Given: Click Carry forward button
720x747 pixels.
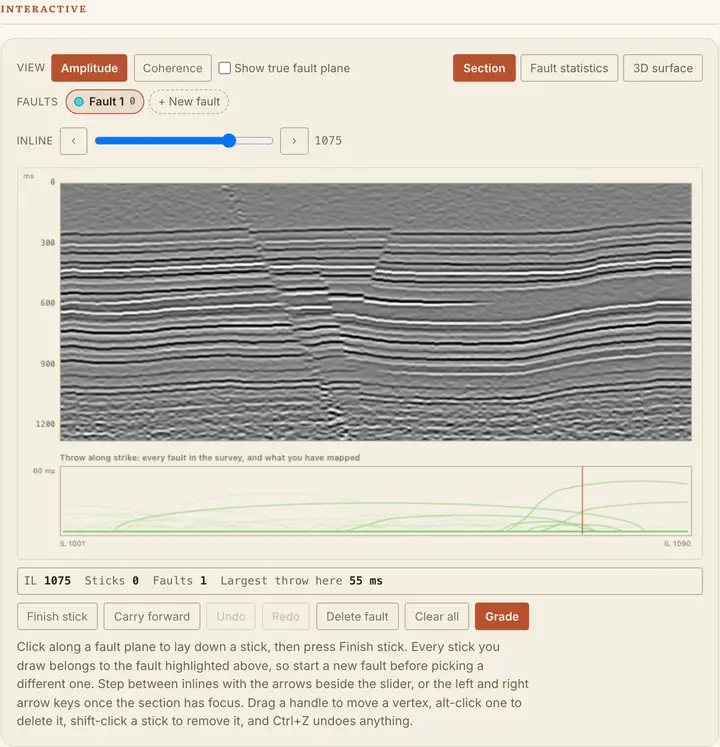Looking at the screenshot, I should pyautogui.click(x=152, y=616).
